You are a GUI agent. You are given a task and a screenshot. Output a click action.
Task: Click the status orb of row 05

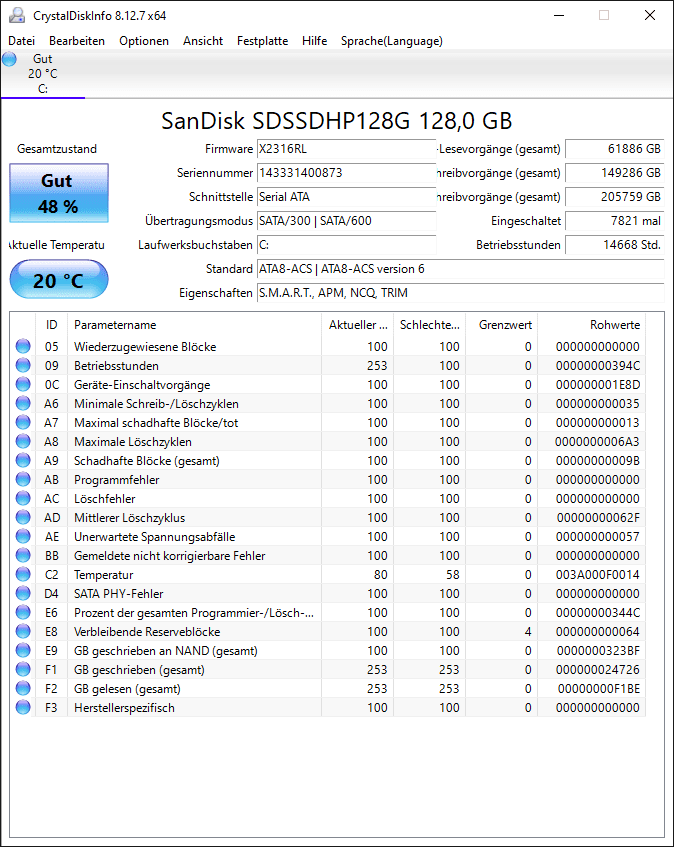pyautogui.click(x=23, y=346)
